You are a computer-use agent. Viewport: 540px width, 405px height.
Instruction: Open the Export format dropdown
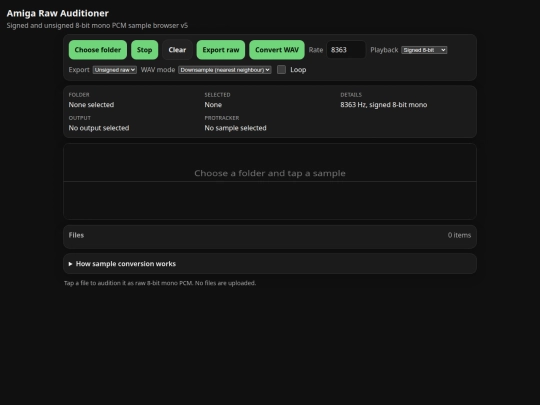[x=115, y=70]
